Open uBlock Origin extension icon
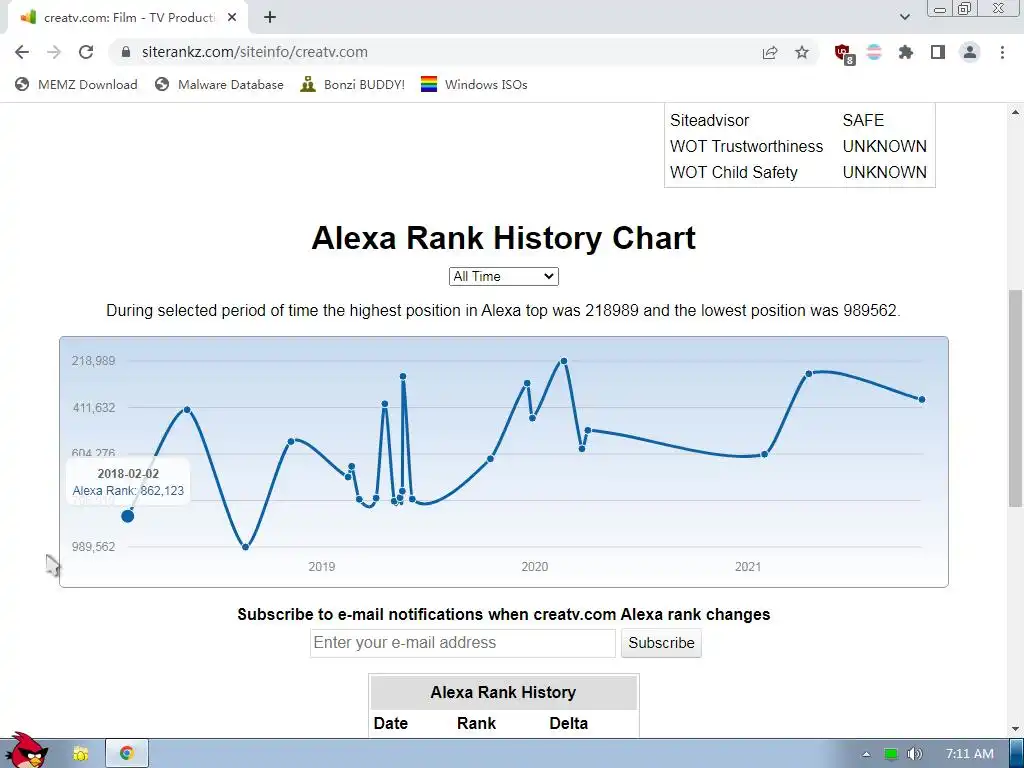Viewport: 1024px width, 768px height. 843,53
